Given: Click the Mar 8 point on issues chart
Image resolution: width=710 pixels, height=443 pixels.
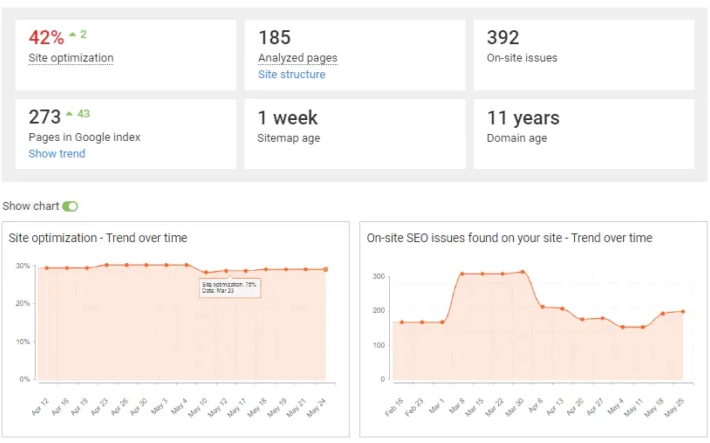Looking at the screenshot, I should click(462, 274).
